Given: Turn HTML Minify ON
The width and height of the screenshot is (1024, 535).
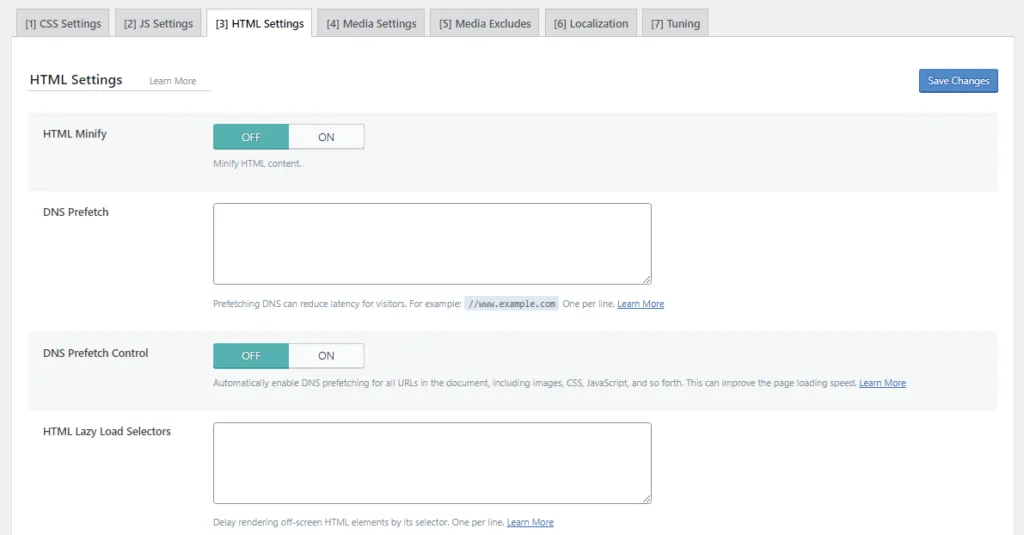Looking at the screenshot, I should 326,137.
